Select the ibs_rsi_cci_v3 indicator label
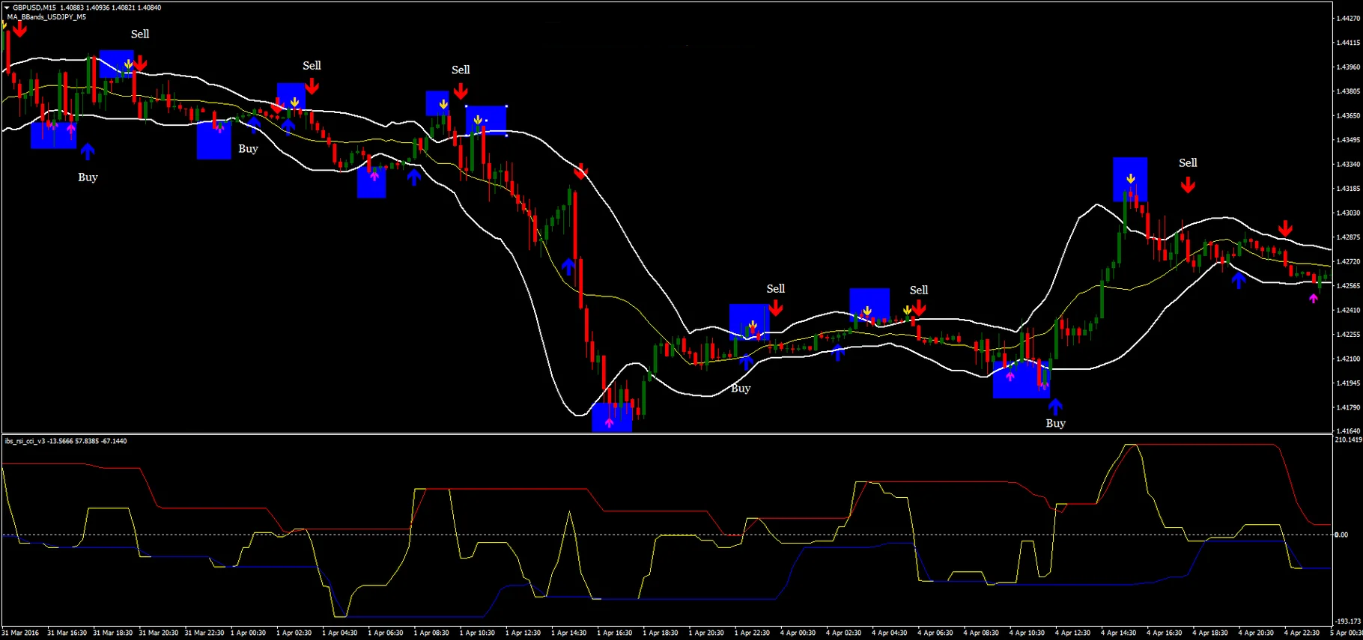Viewport: 1363px width, 640px height. (30, 441)
